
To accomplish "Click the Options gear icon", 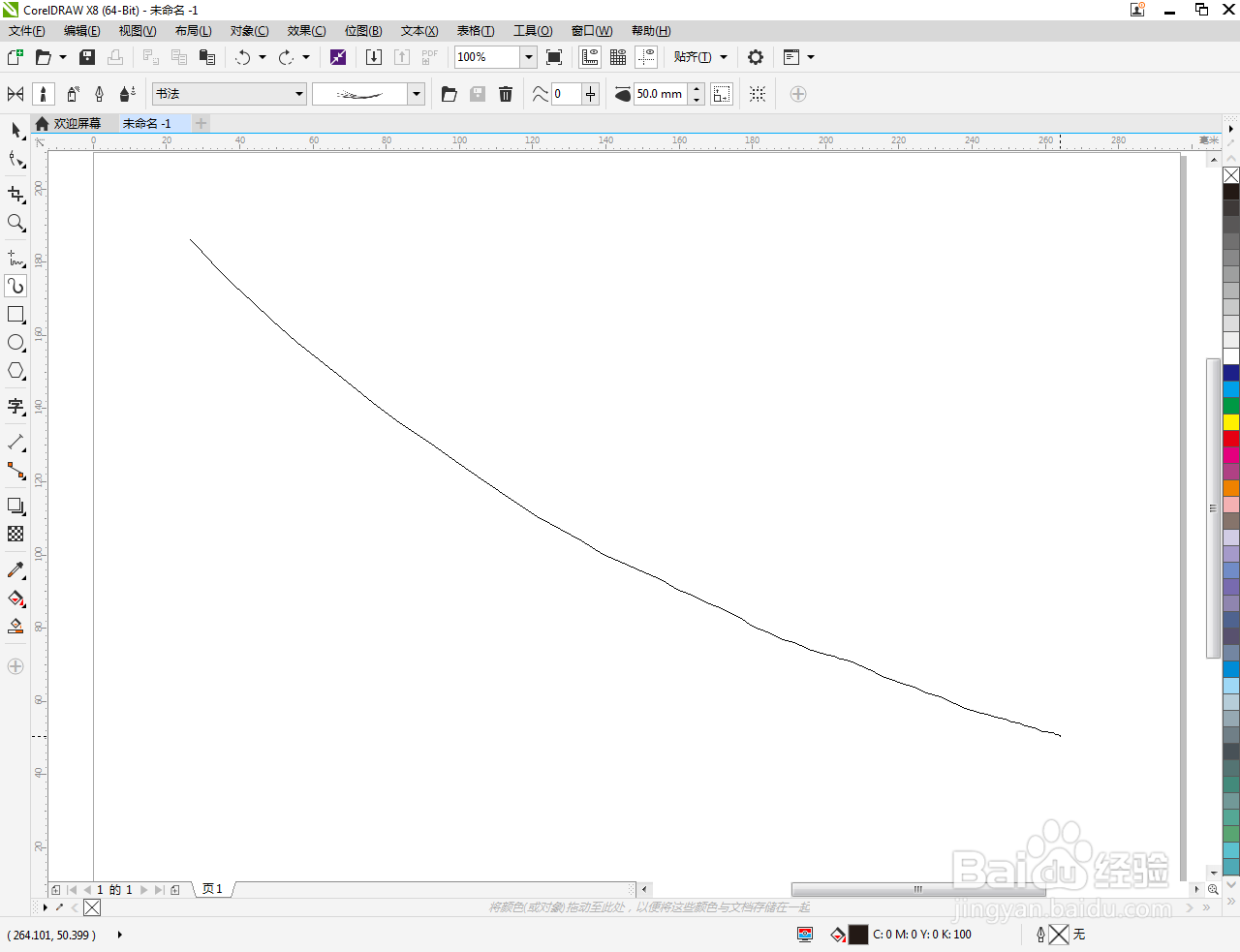I will [x=756, y=57].
